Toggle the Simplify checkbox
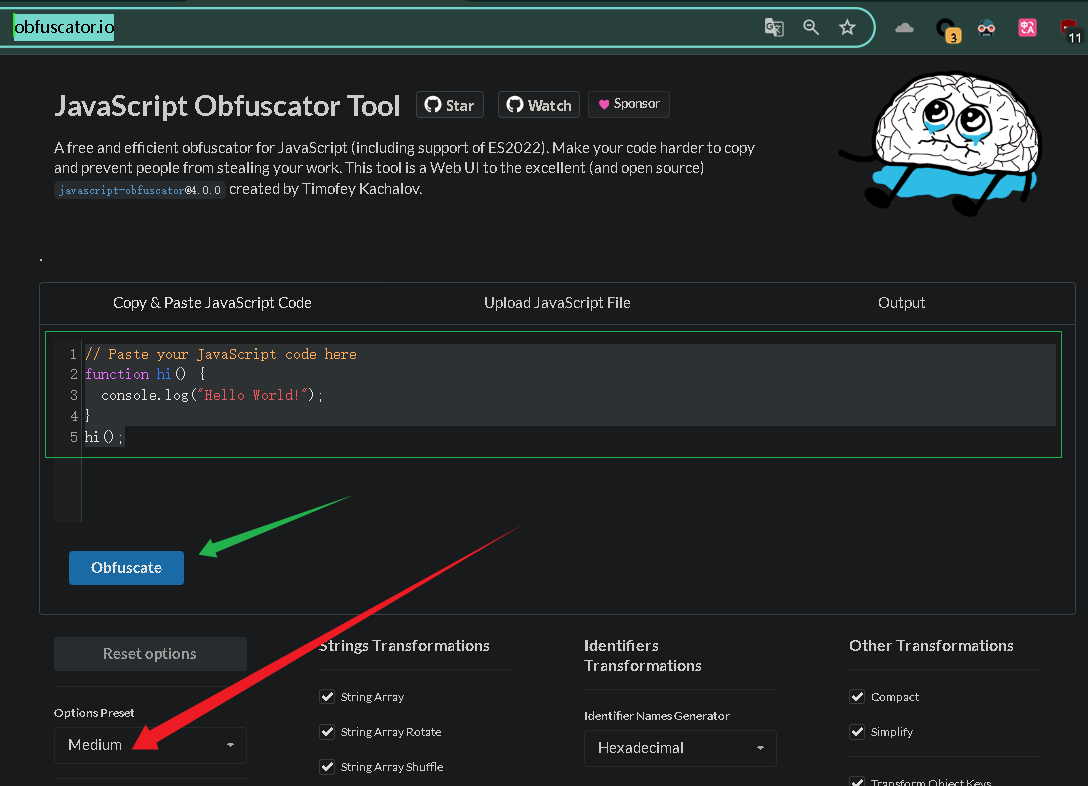Screen dimensions: 1088x786 [x=857, y=732]
